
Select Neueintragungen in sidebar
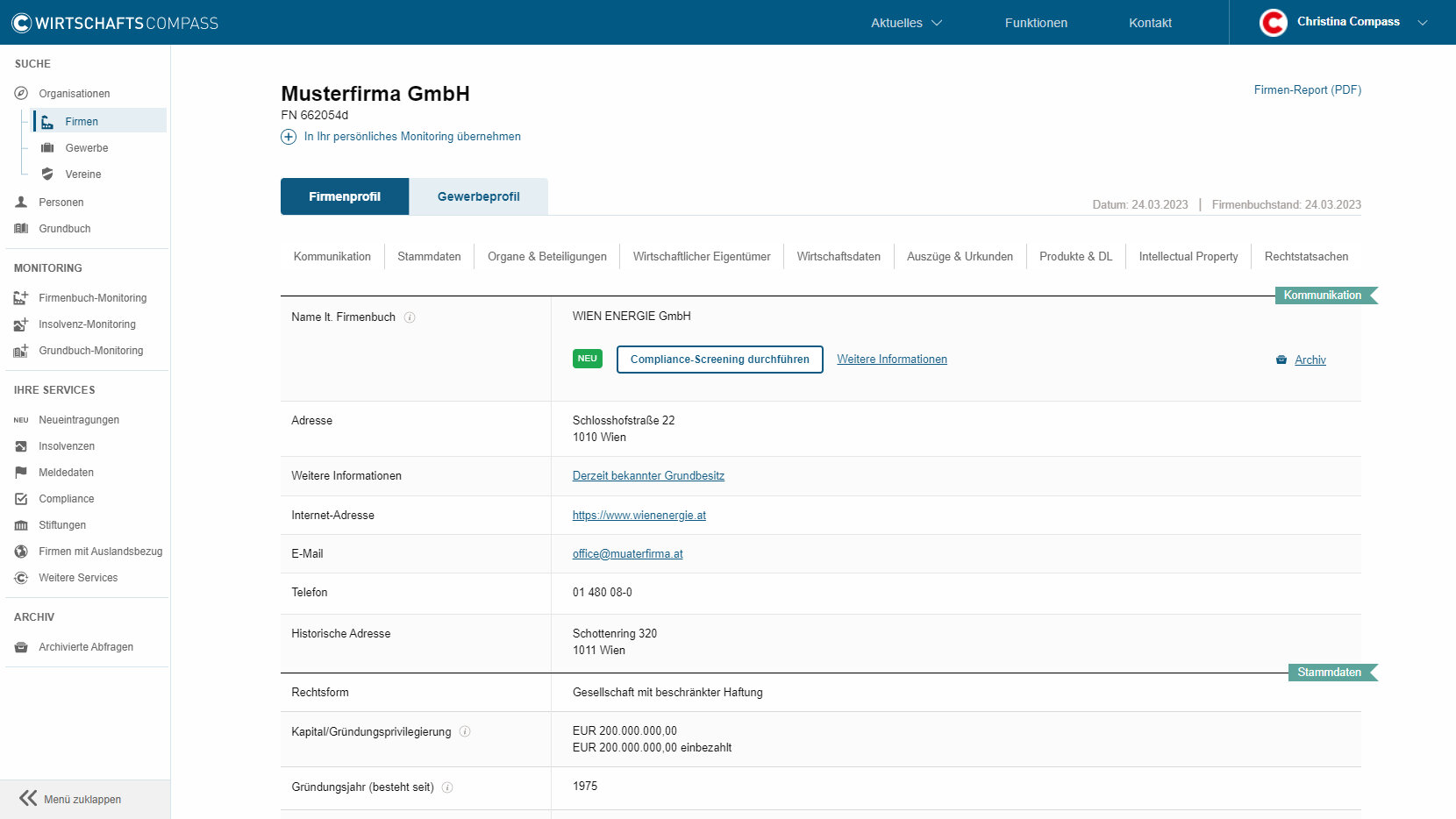(x=79, y=420)
